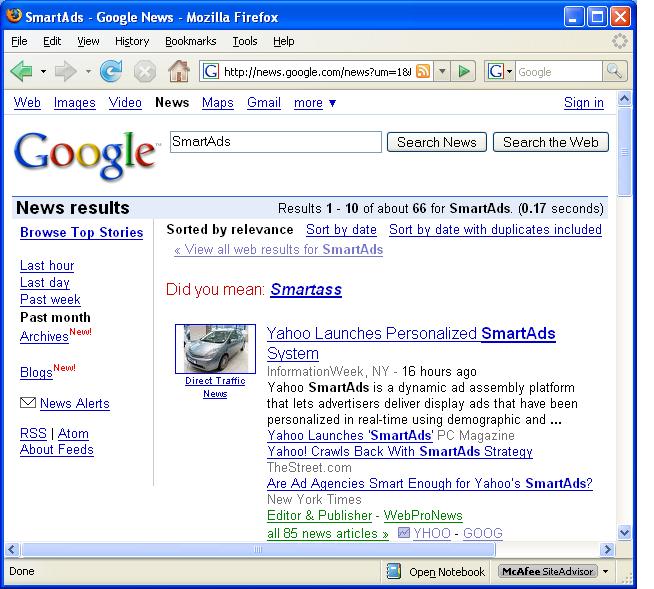
Task: Expand the address bar URL dropdown
Action: coord(442,71)
